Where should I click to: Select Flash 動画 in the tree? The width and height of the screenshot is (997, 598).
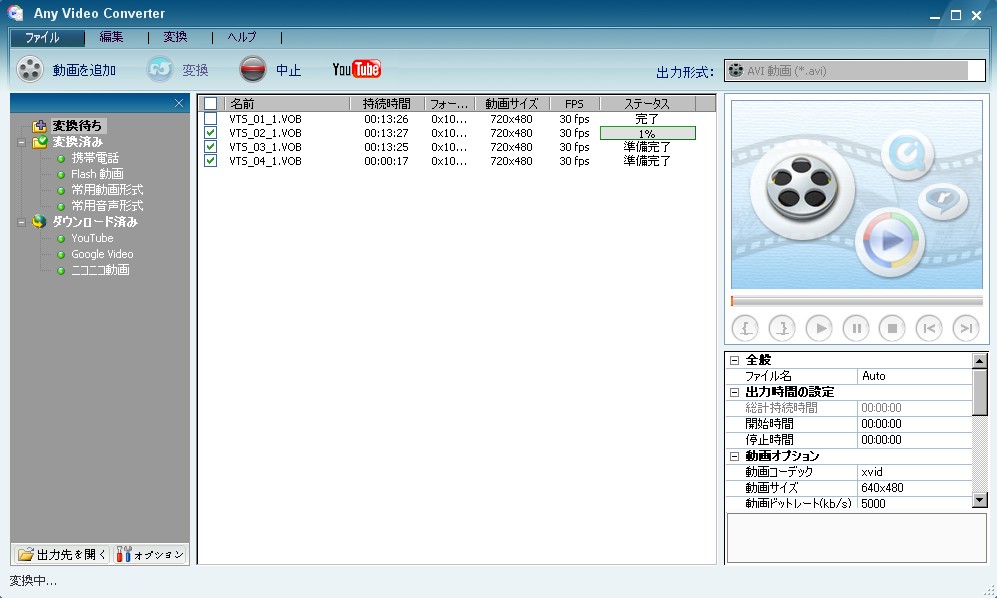[x=97, y=174]
